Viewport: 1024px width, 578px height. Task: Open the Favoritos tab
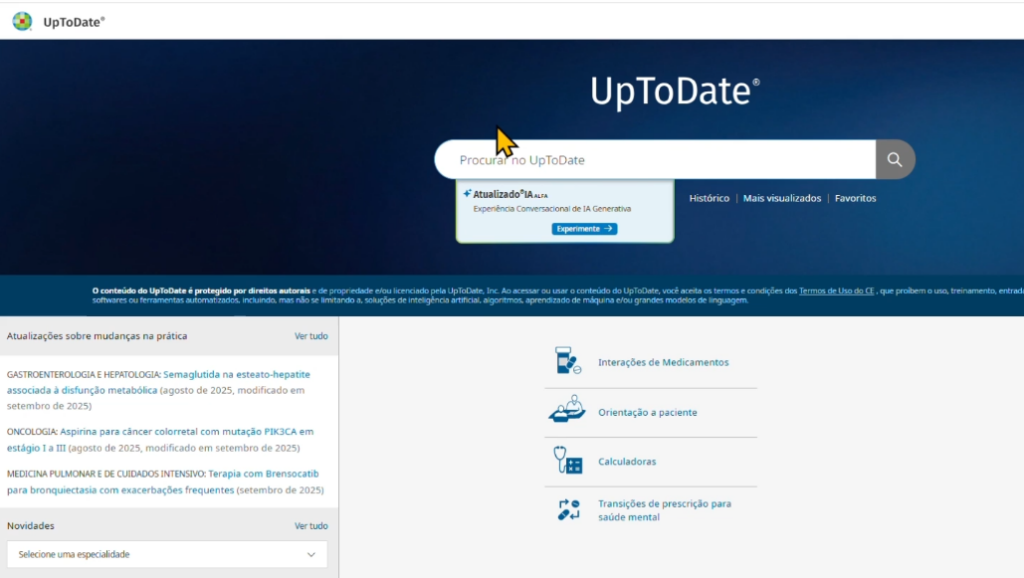click(x=855, y=198)
